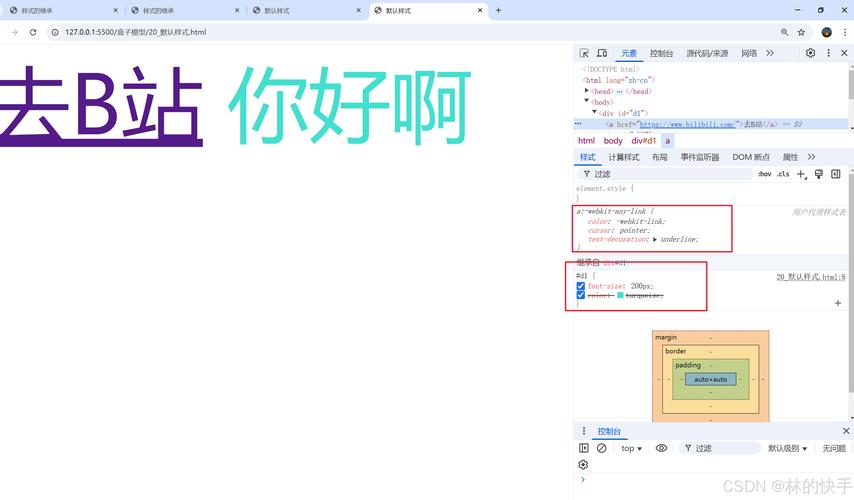Viewport: 854px width, 500px height.
Task: Open DevTools settings gear in top bar
Action: 810,53
